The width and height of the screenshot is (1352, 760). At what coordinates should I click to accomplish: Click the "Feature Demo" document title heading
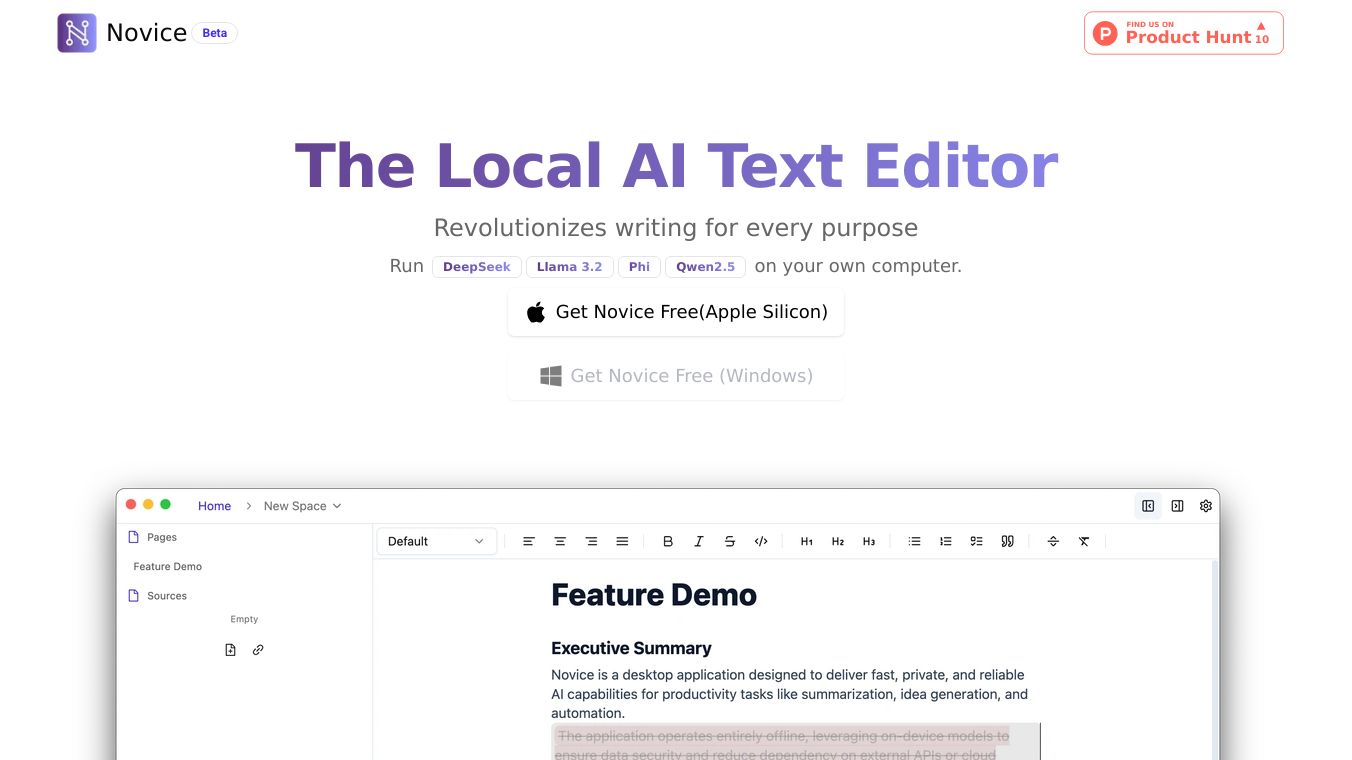tap(654, 595)
